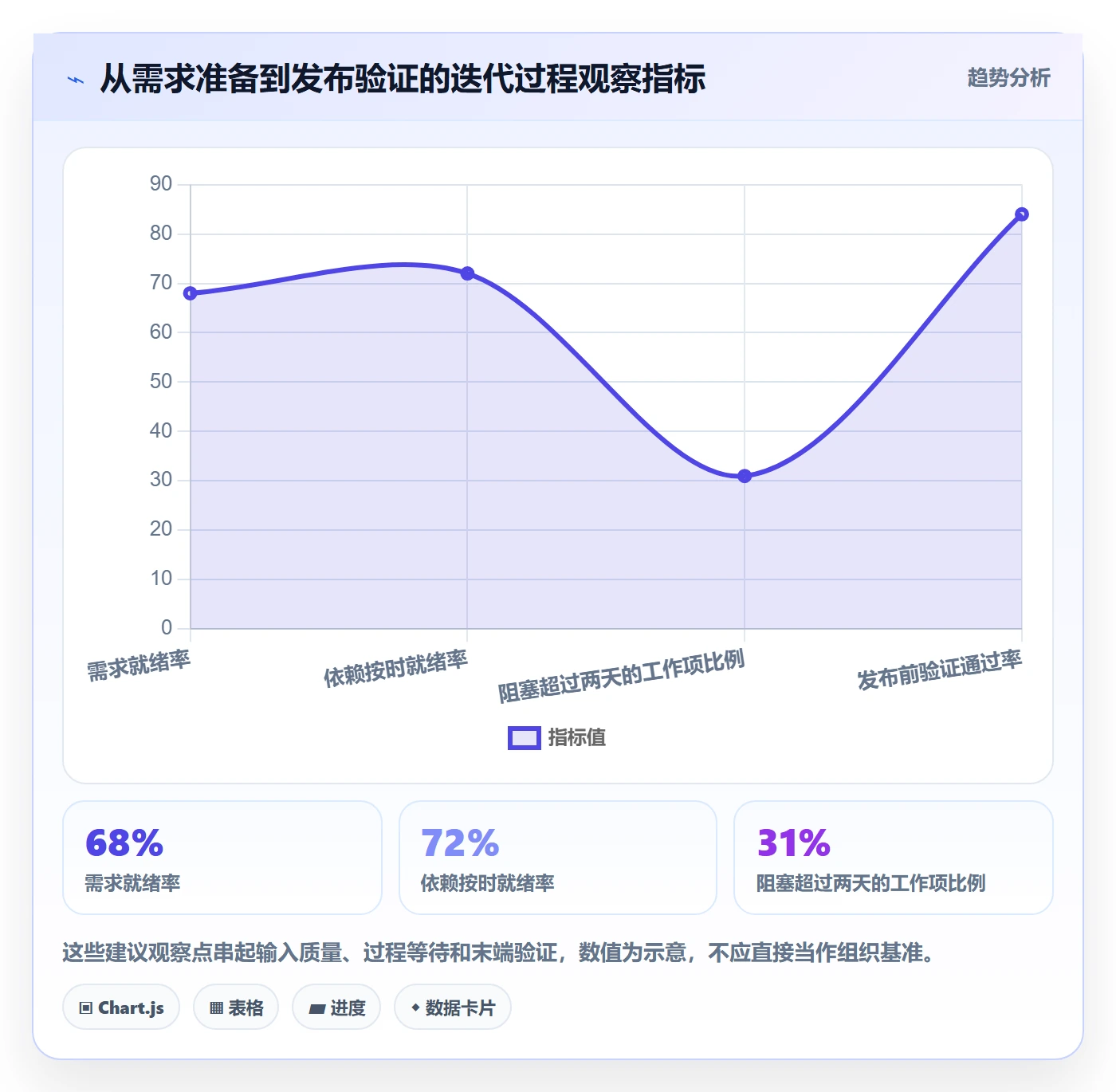The width and height of the screenshot is (1116, 1092).
Task: Open the 68% 需求就绪率 card
Action: (x=222, y=858)
